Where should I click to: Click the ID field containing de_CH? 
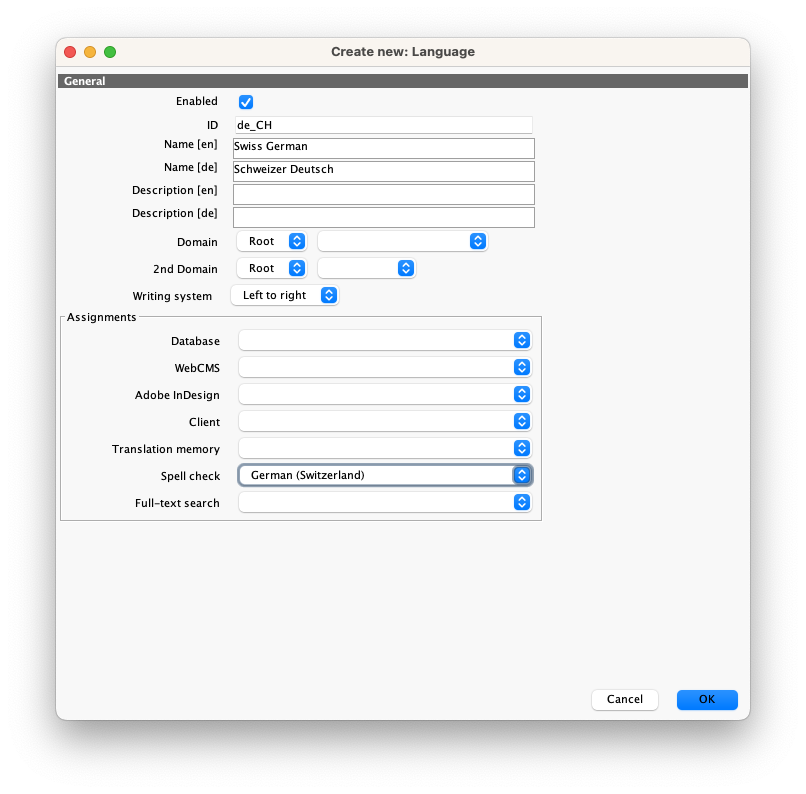pyautogui.click(x=383, y=125)
